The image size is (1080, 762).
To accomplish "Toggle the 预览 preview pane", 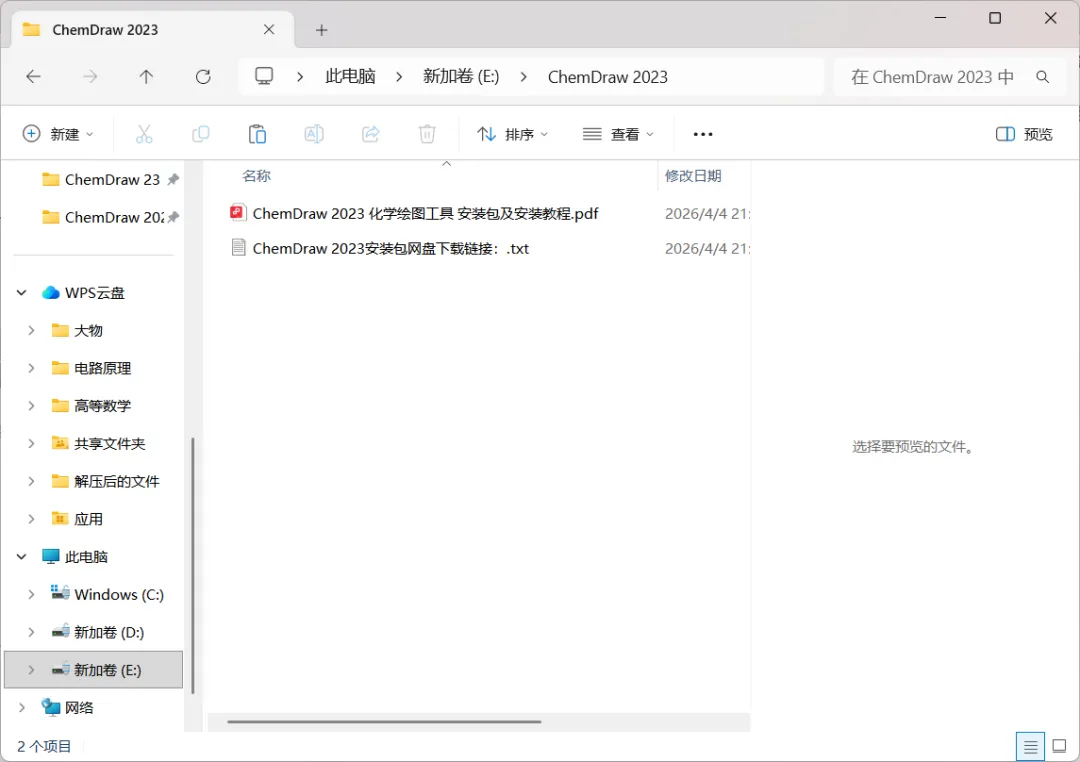I will [x=1024, y=134].
